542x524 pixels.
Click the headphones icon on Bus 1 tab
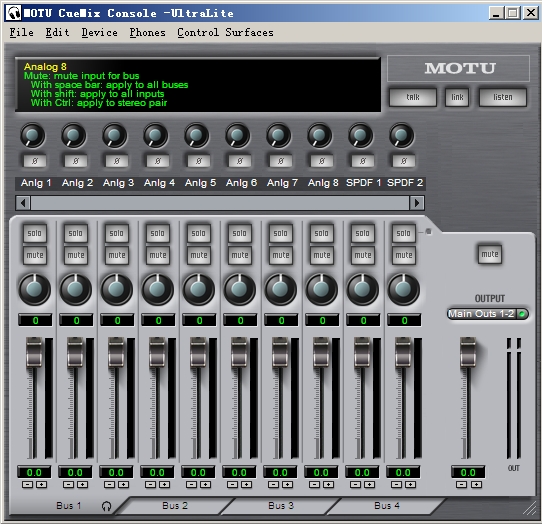click(107, 506)
